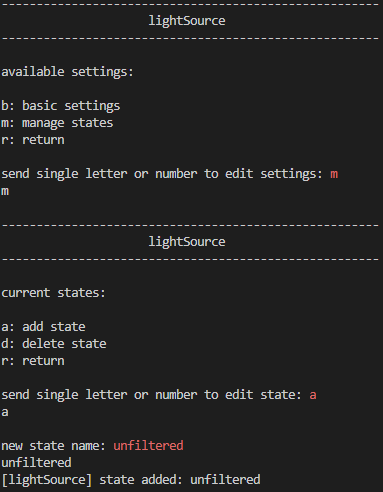The image size is (383, 492).
Task: Click the 'a: add state' option
Action: [x=43, y=327]
